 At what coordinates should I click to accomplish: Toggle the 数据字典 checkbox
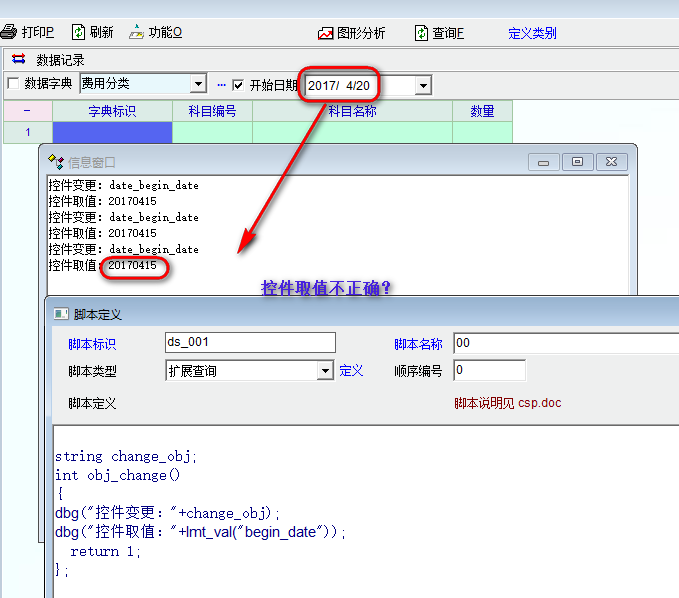tap(13, 84)
